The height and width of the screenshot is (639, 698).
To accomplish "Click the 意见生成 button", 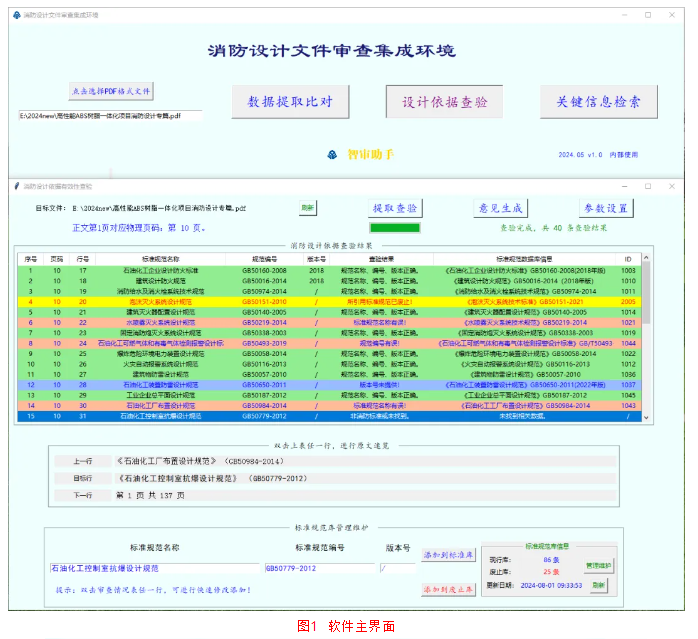I will pyautogui.click(x=501, y=208).
